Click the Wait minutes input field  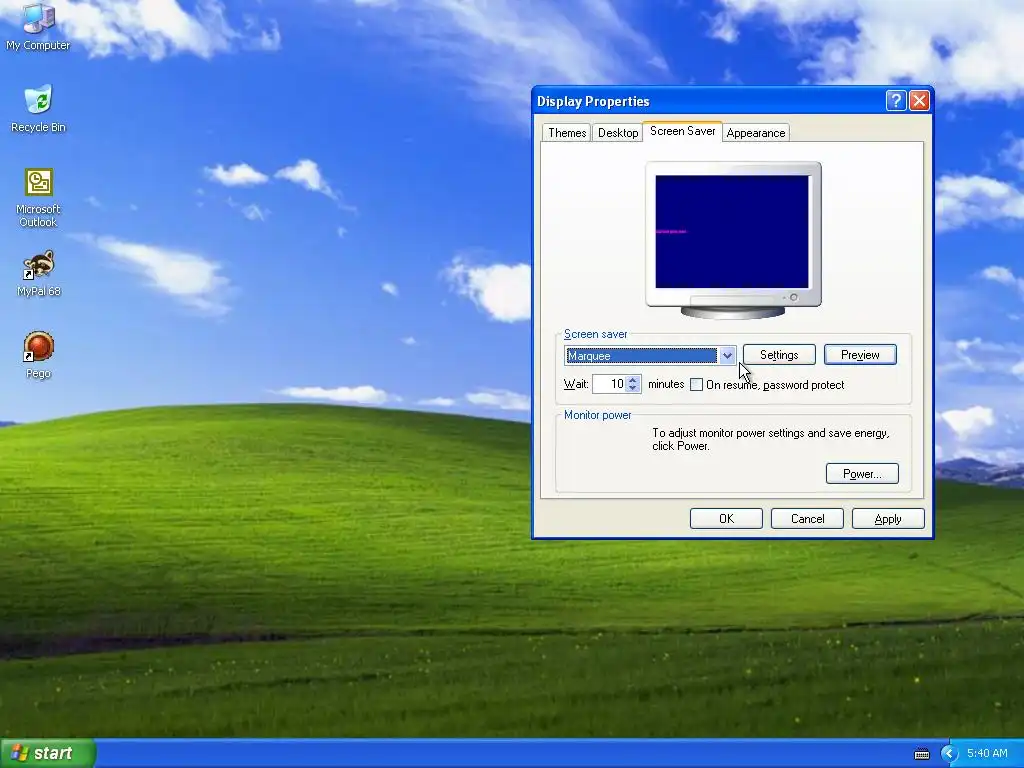click(609, 384)
